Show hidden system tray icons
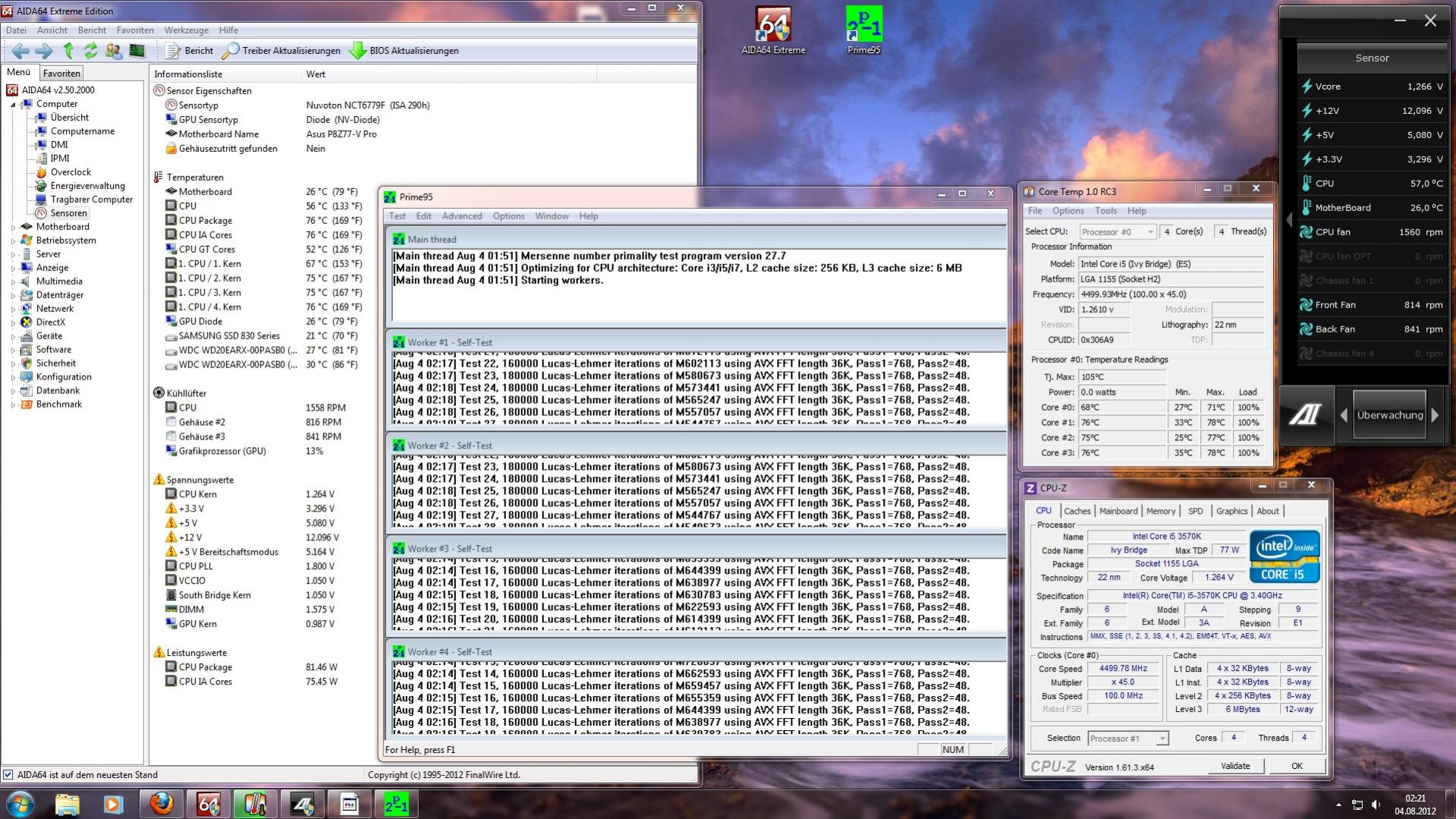Image resolution: width=1456 pixels, height=819 pixels. [1338, 805]
